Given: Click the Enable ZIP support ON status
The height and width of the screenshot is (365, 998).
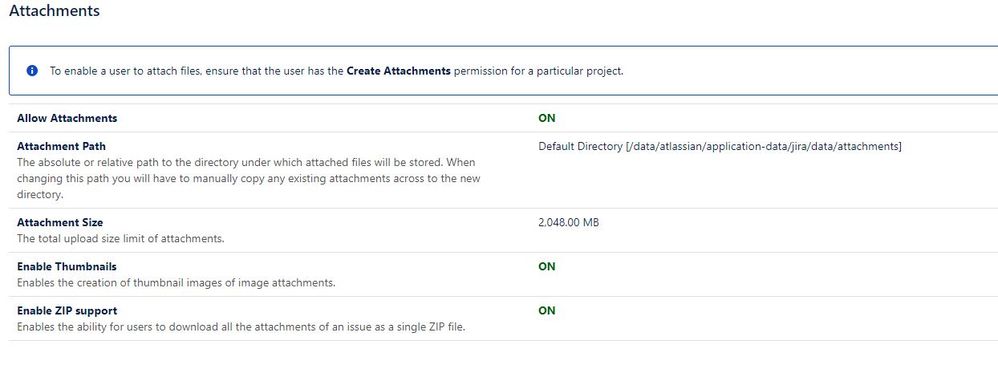Looking at the screenshot, I should 547,311.
